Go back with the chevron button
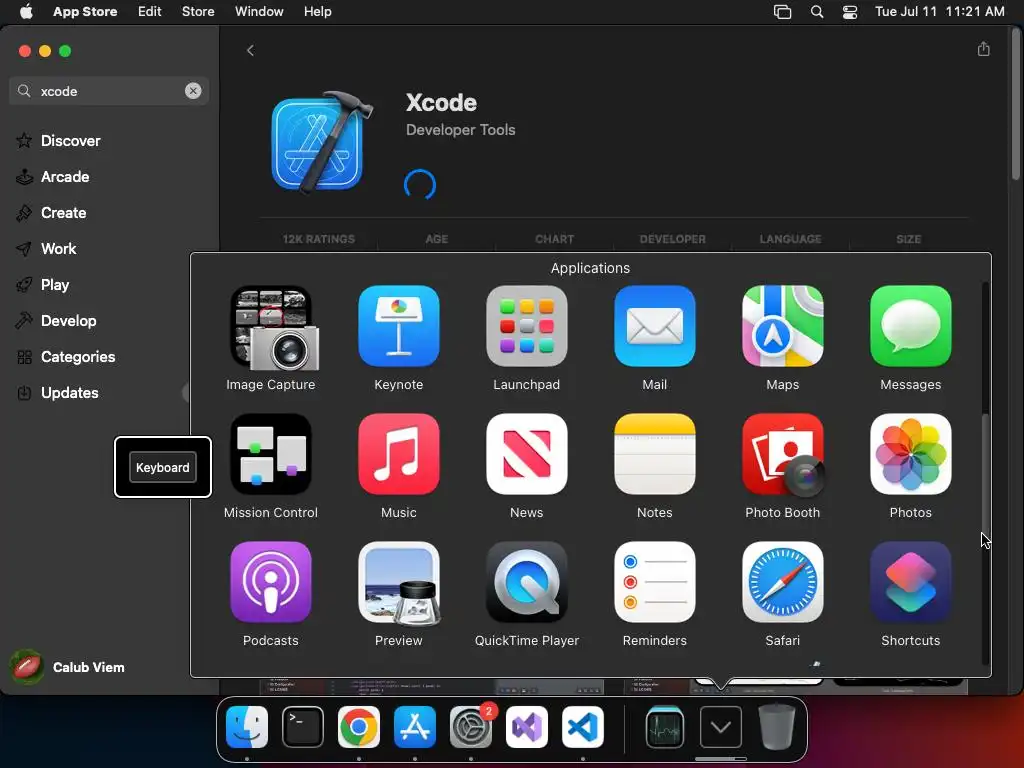 250,50
